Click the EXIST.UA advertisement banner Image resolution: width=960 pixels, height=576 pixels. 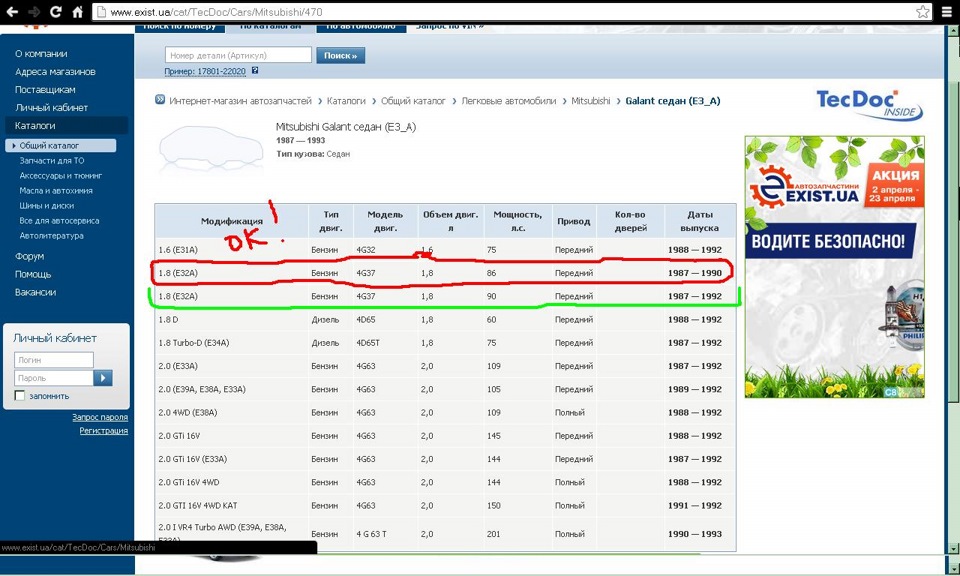(834, 267)
